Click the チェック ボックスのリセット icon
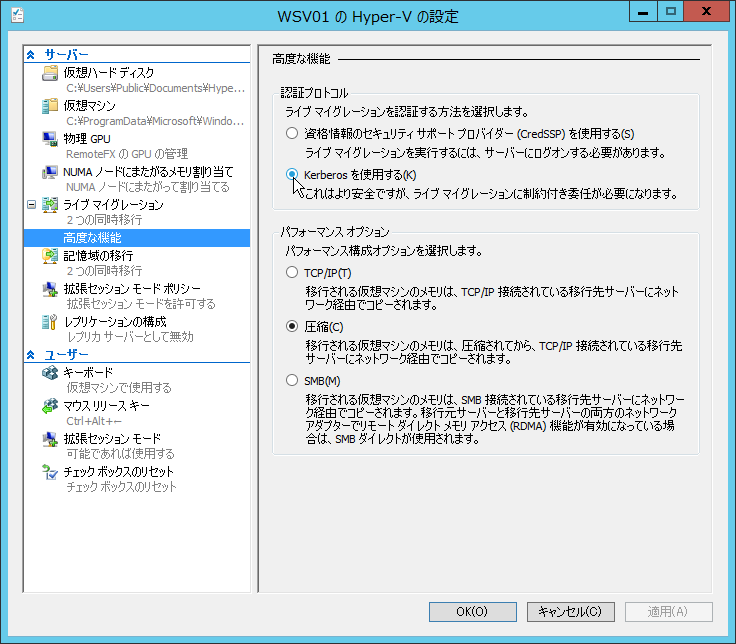 (50, 472)
